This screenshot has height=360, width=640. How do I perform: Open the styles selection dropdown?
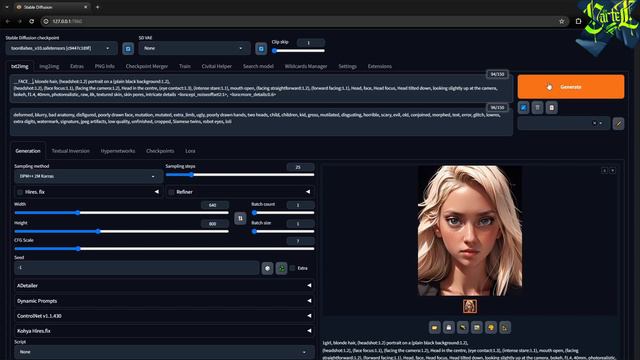(x=564, y=123)
